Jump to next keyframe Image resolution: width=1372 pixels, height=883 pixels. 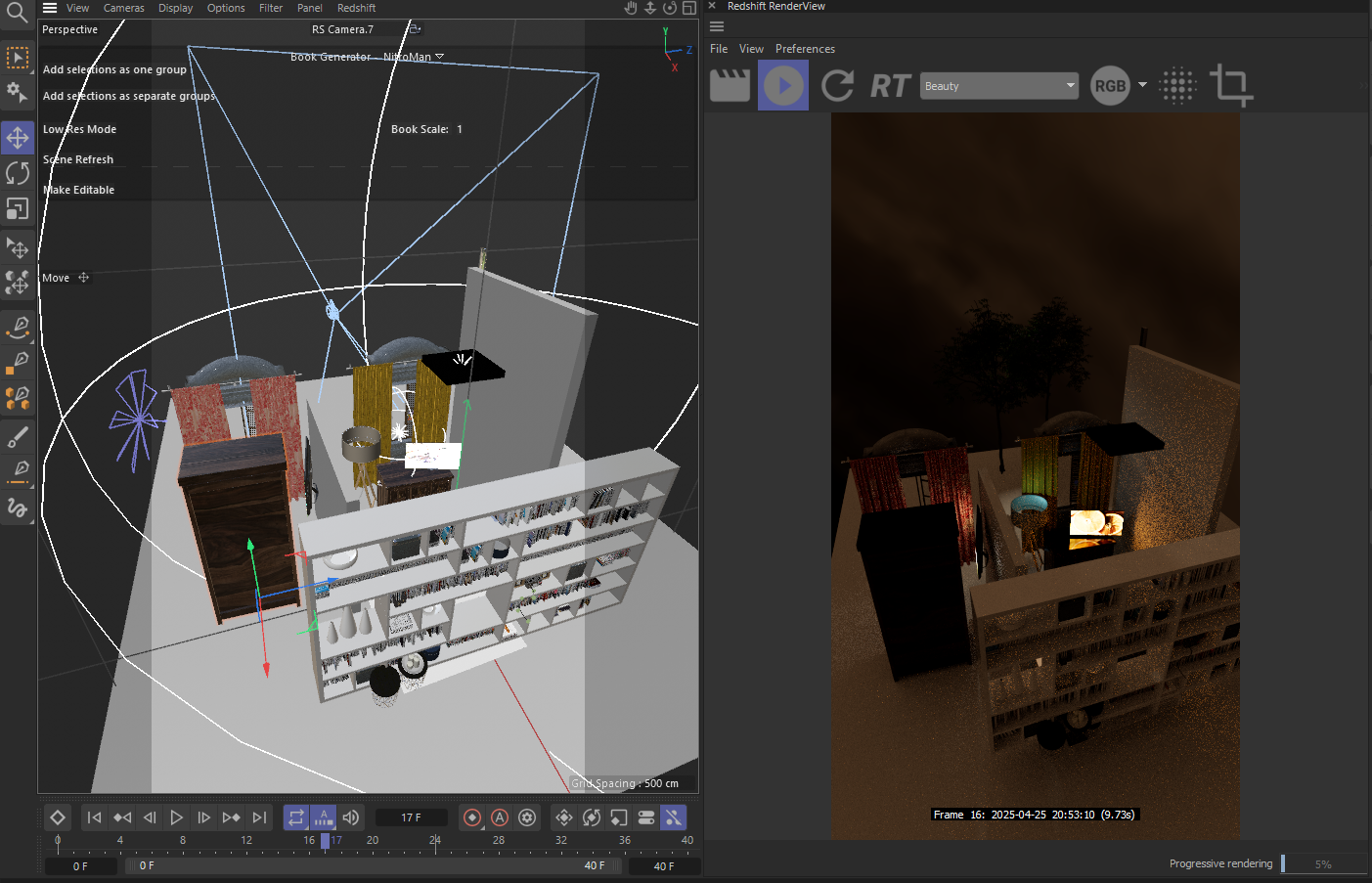[x=232, y=817]
